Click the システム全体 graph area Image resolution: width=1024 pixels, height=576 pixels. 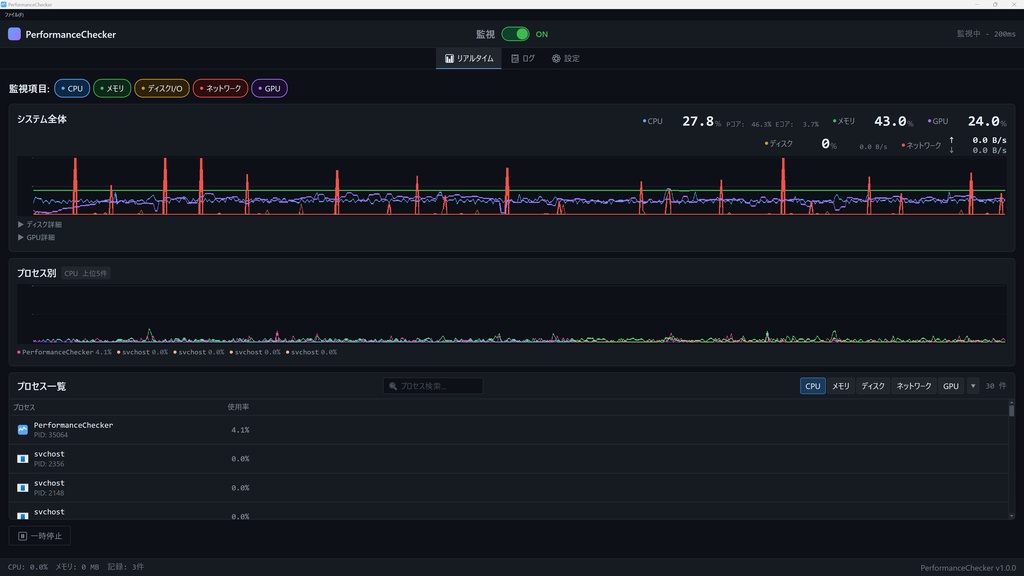pyautogui.click(x=511, y=185)
